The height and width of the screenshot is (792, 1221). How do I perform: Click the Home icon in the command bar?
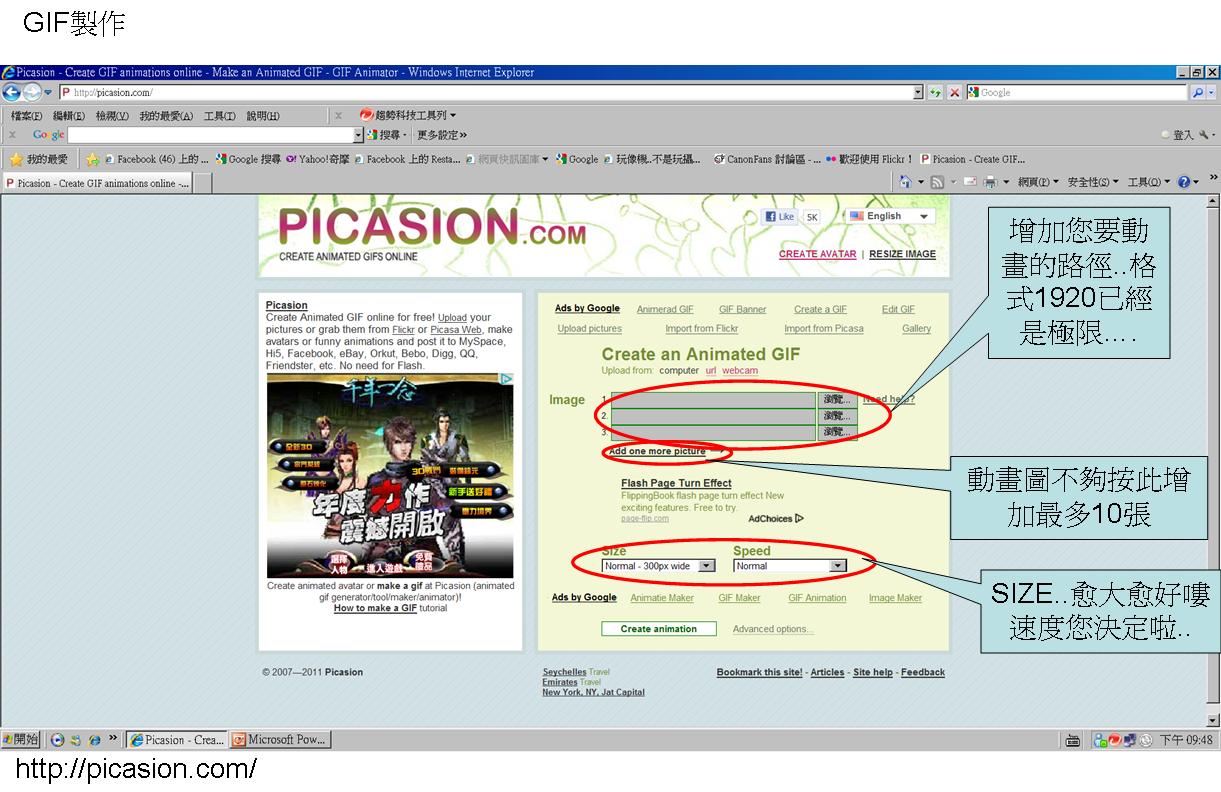[905, 182]
